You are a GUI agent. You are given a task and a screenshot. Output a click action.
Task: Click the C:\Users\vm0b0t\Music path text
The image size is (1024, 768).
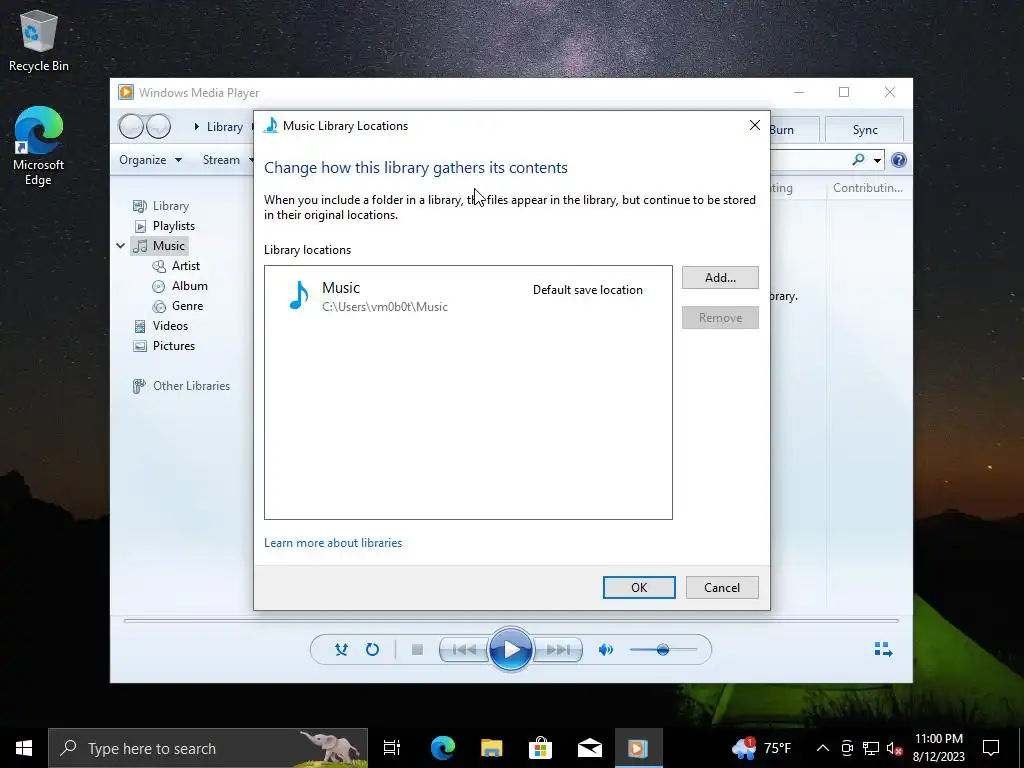point(385,306)
